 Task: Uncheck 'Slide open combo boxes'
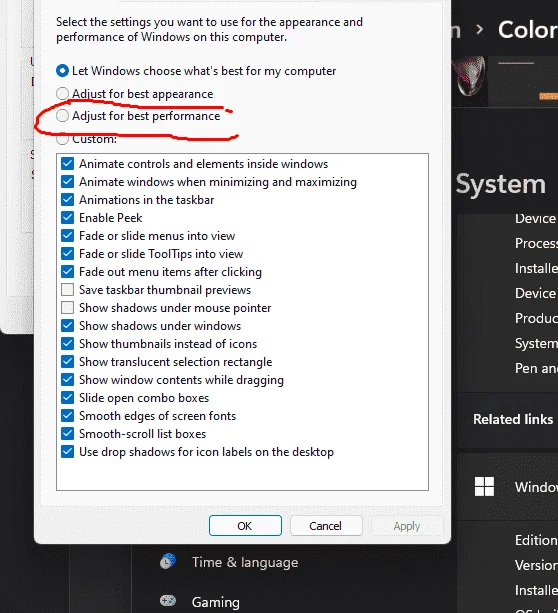[67, 398]
